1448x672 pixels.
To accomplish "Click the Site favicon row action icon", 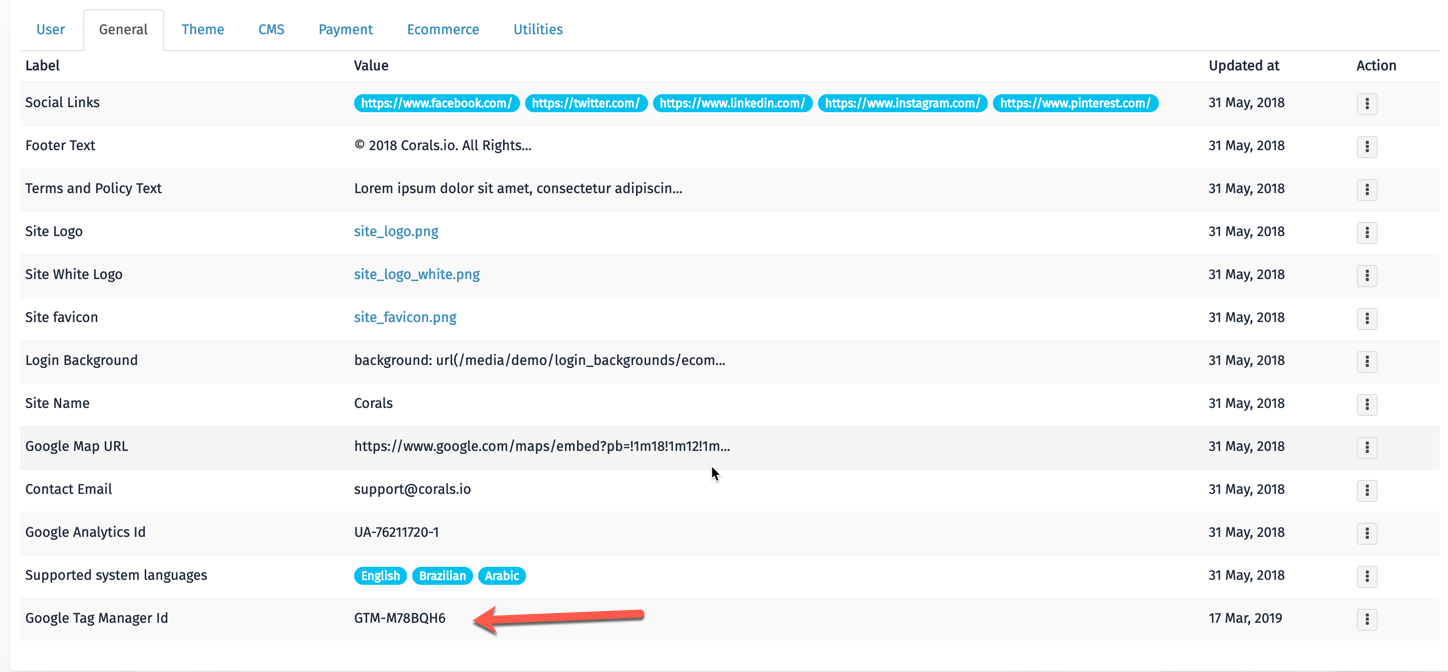I will pyautogui.click(x=1366, y=318).
